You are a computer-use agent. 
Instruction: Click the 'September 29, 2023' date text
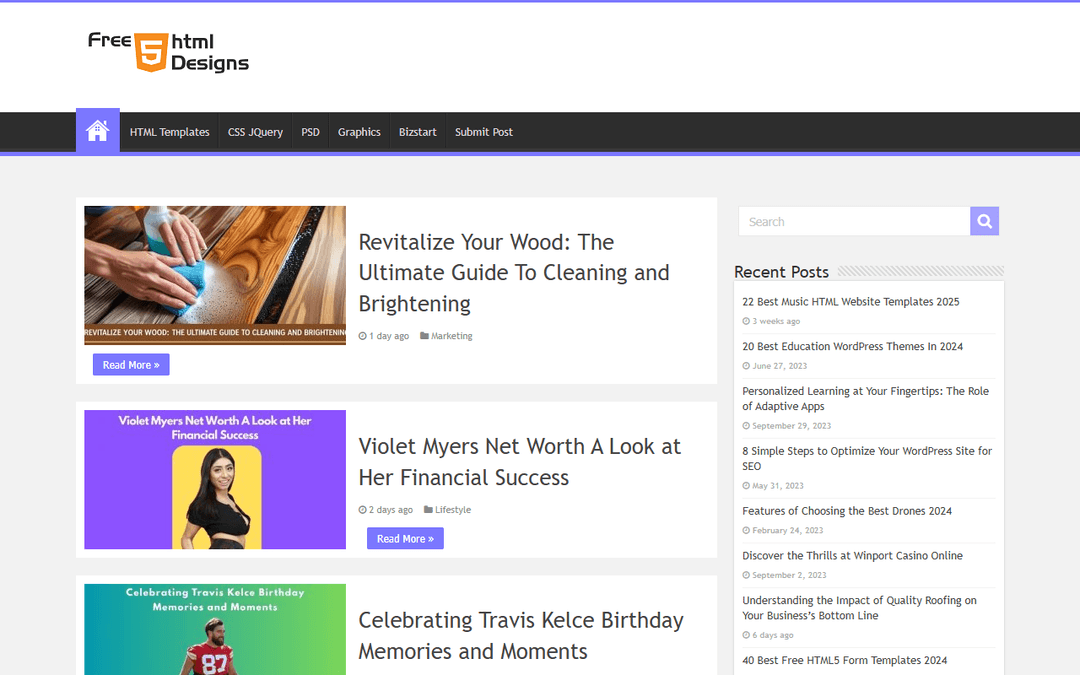791,426
